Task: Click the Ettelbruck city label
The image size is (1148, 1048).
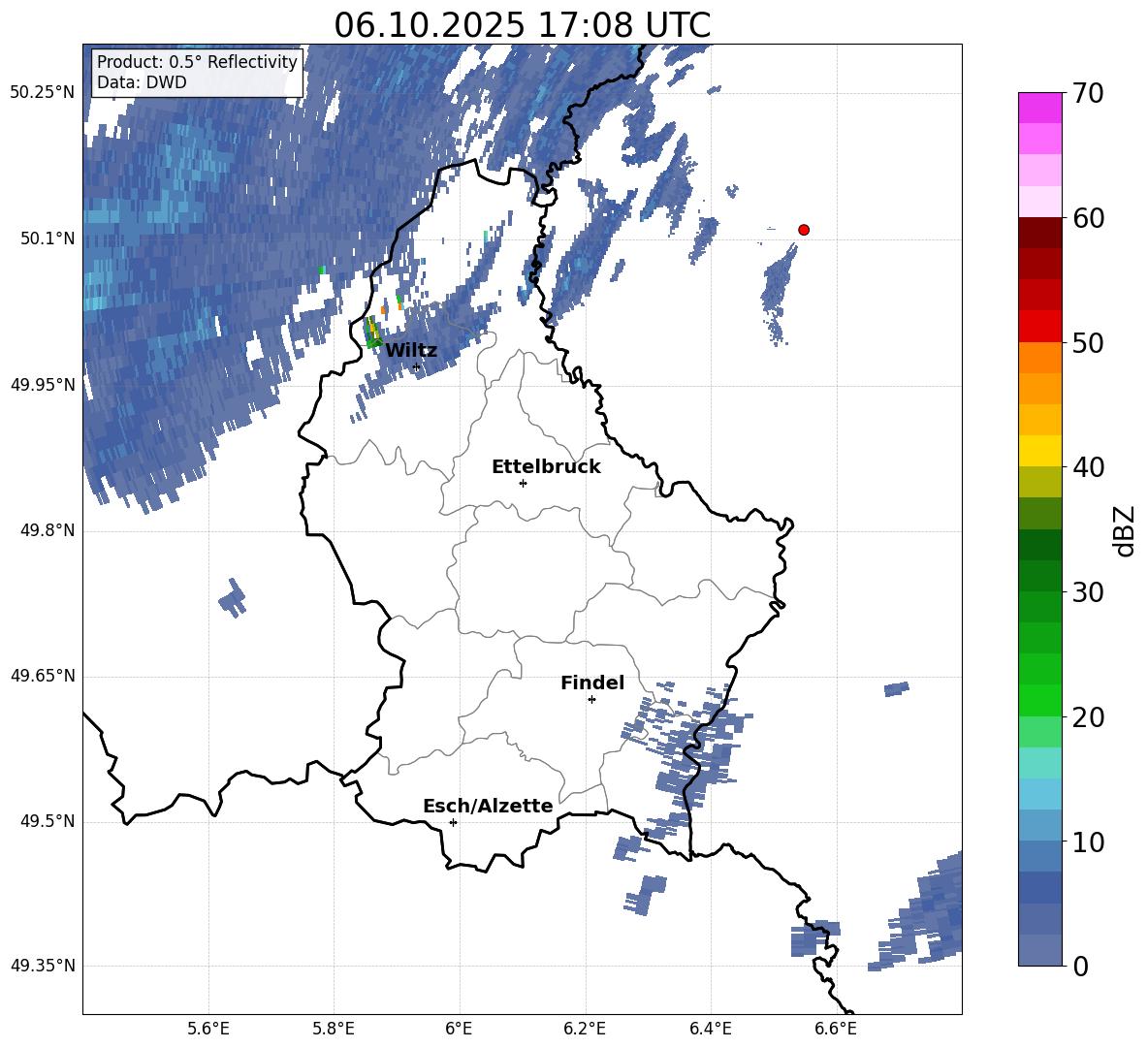Action: point(546,466)
